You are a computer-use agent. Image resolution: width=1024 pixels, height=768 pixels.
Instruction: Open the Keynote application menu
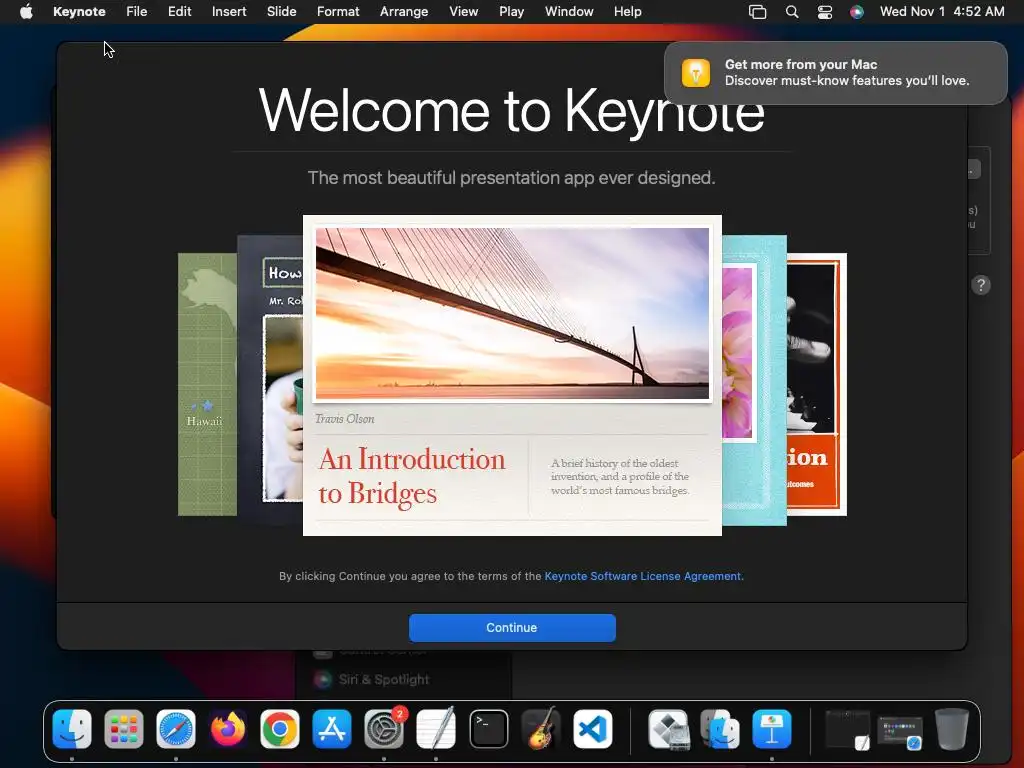tap(79, 12)
